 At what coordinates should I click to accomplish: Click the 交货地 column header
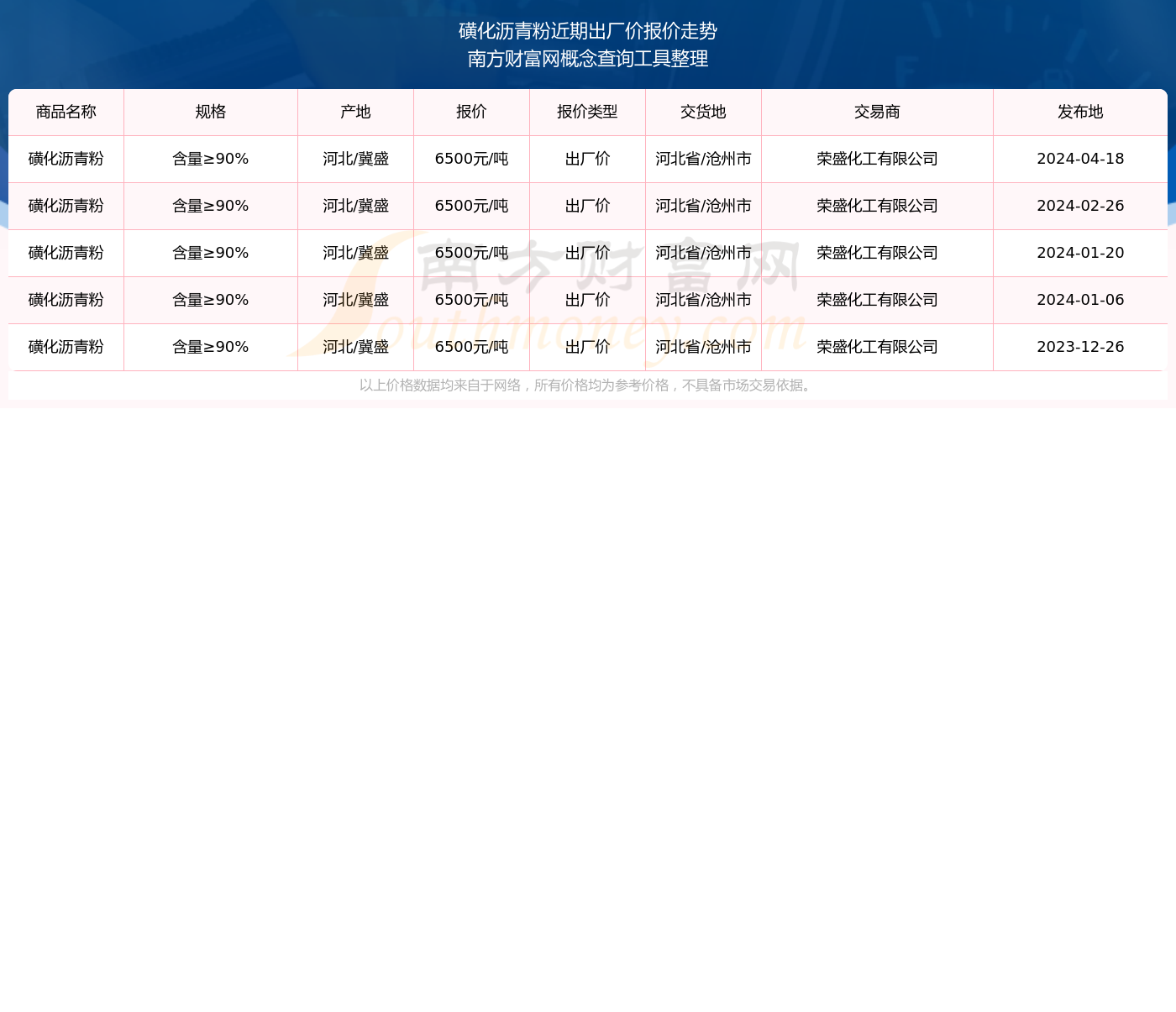click(703, 112)
